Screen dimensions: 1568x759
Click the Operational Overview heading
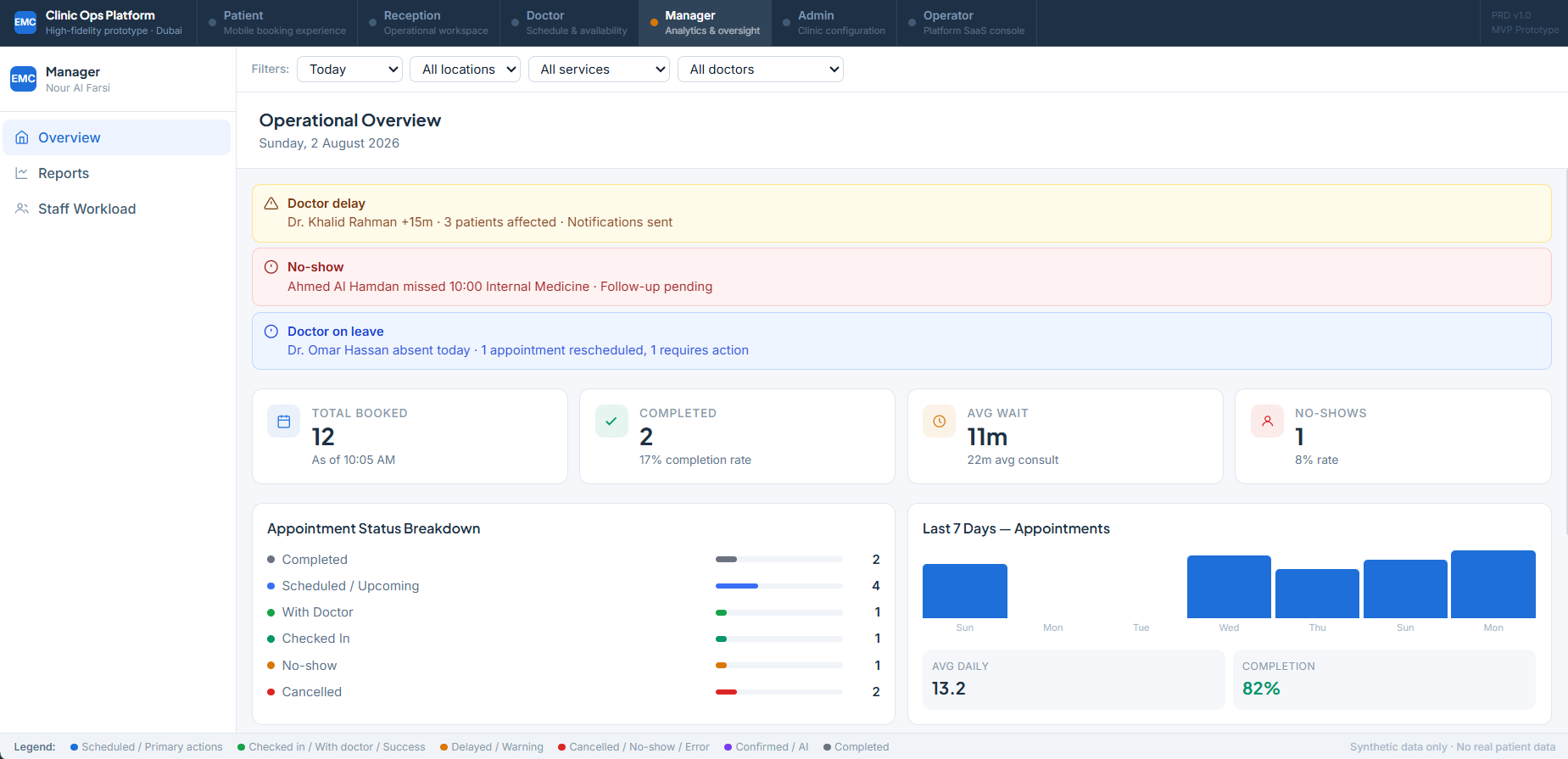[x=350, y=120]
